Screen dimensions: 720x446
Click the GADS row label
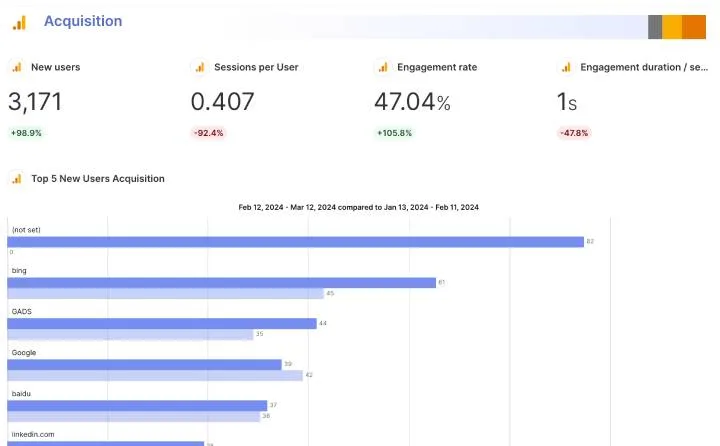pyautogui.click(x=22, y=311)
